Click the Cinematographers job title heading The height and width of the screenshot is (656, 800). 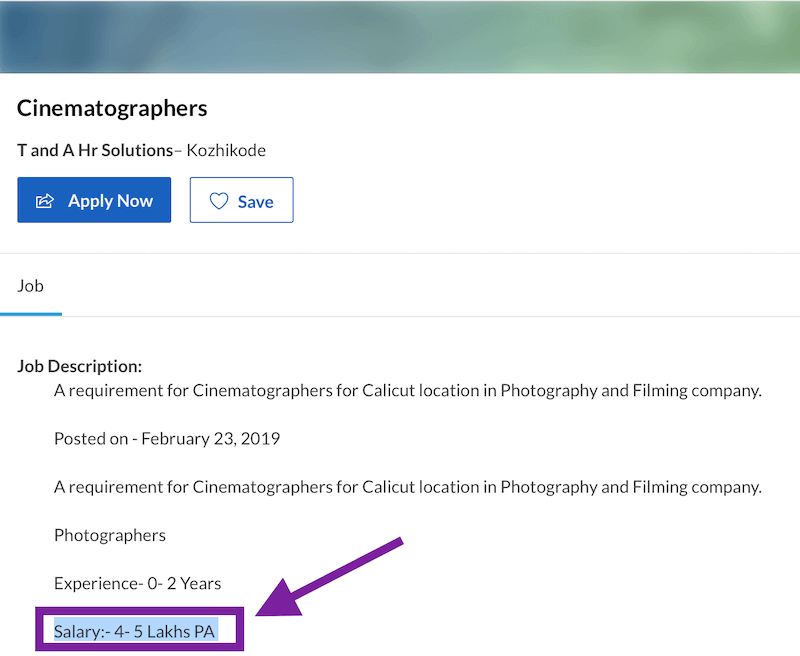(112, 108)
